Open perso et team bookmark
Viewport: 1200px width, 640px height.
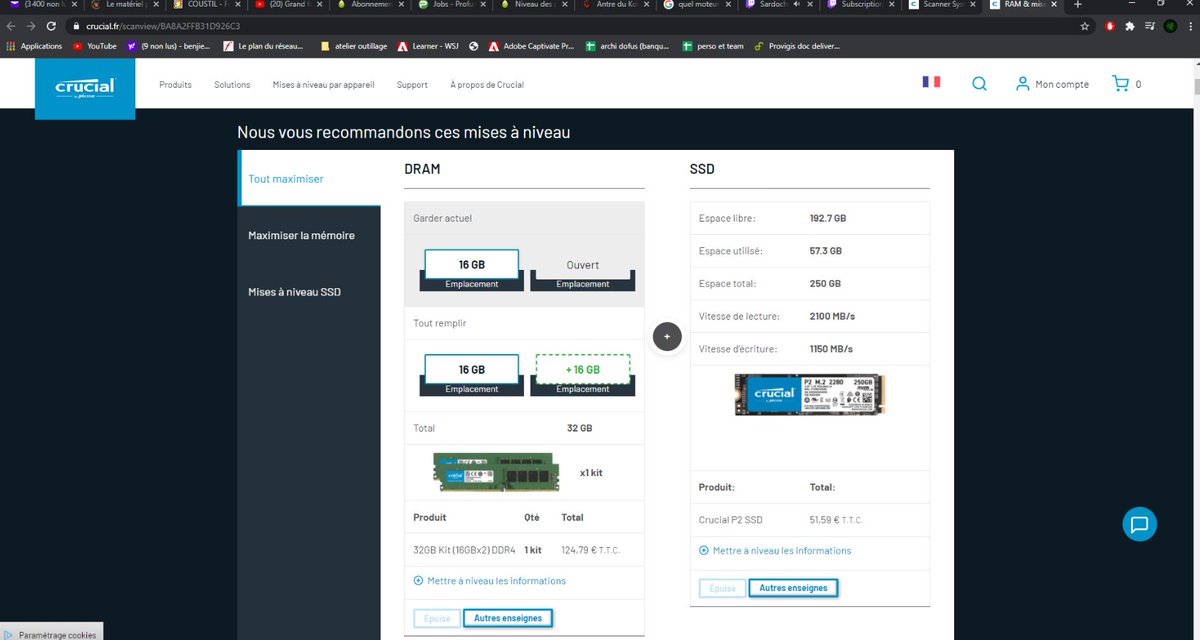[x=714, y=46]
